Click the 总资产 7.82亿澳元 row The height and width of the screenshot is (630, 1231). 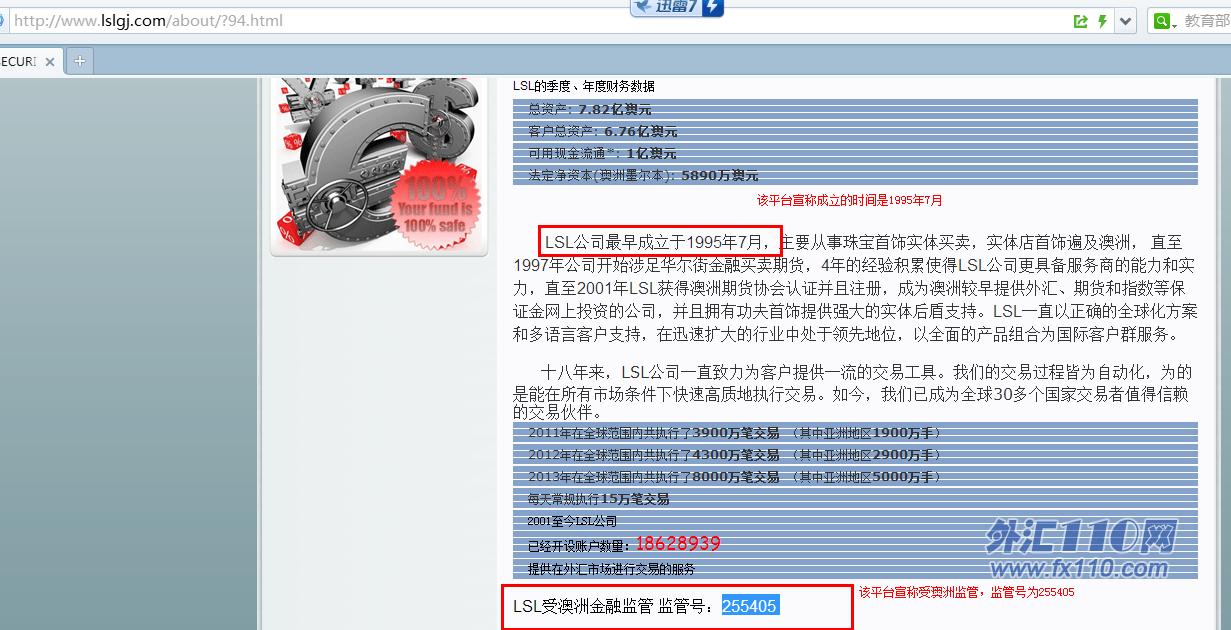click(590, 110)
